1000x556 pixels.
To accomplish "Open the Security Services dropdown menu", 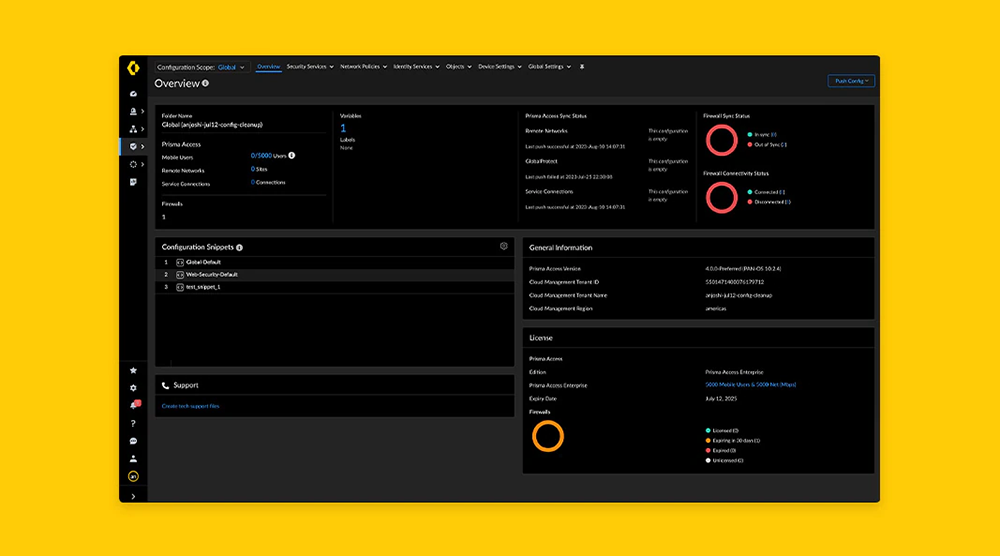I will 310,66.
